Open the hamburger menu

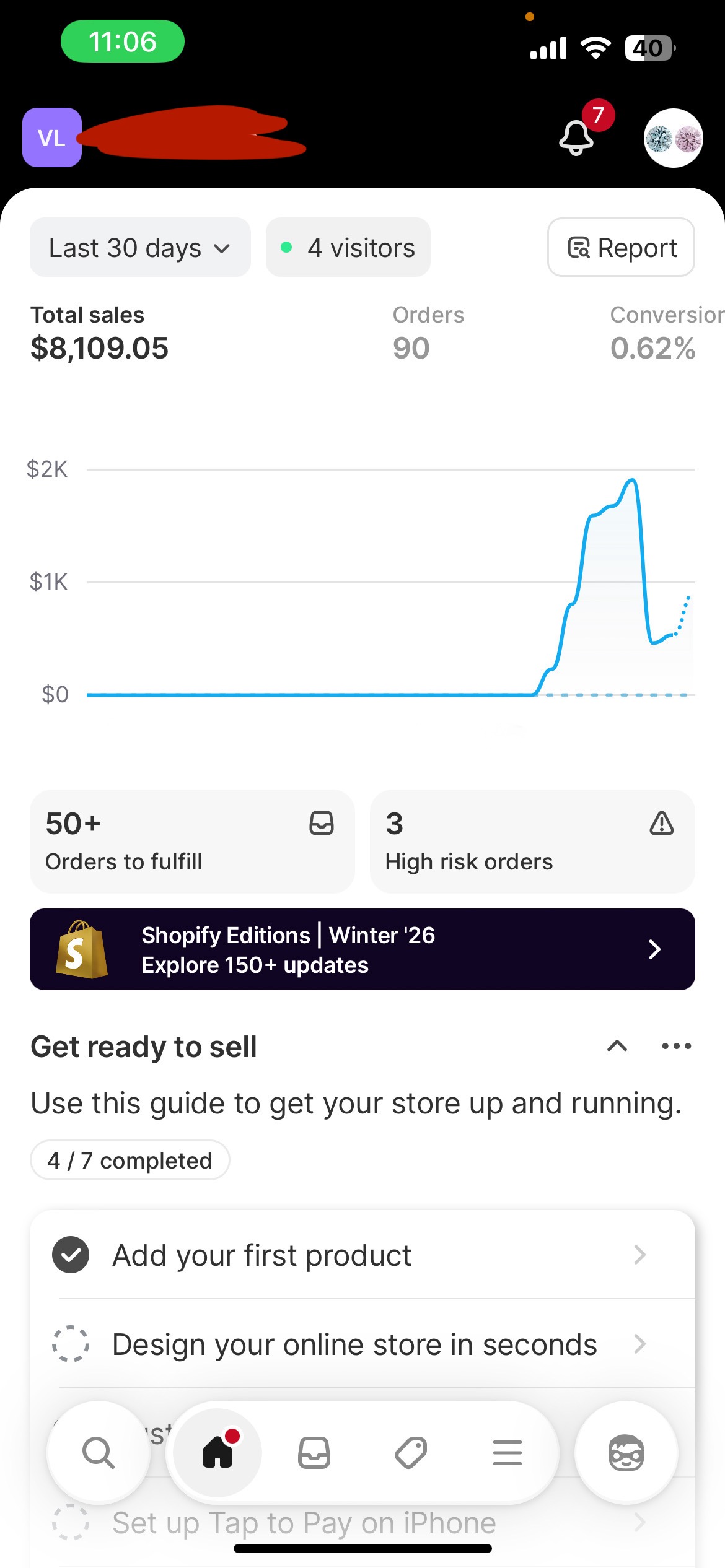click(507, 1452)
